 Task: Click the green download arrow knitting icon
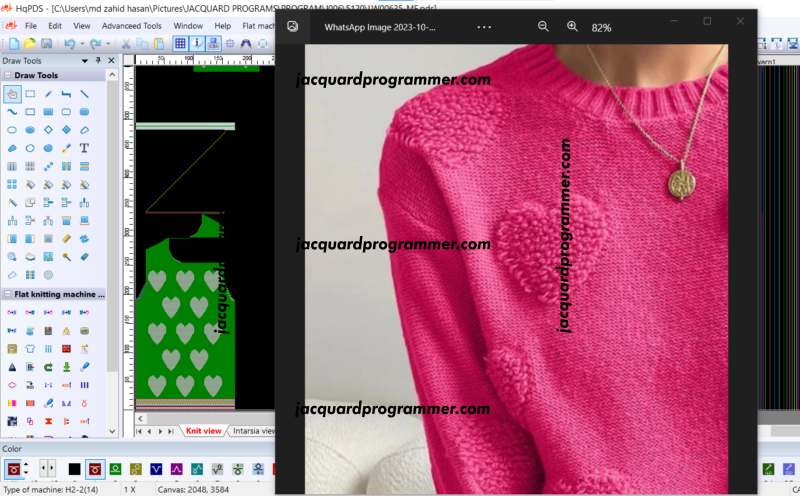coord(66,367)
